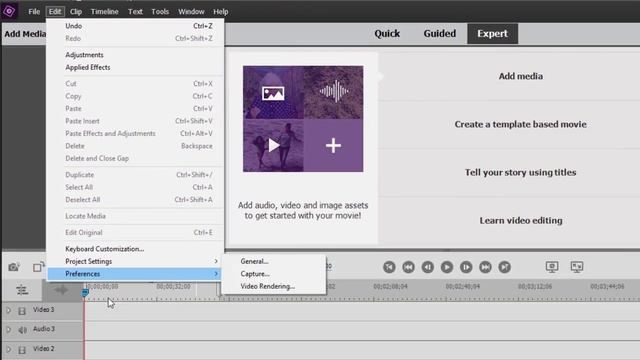Open Video Rendering preferences from the submenu
Image resolution: width=640 pixels, height=360 pixels.
pos(274,286)
